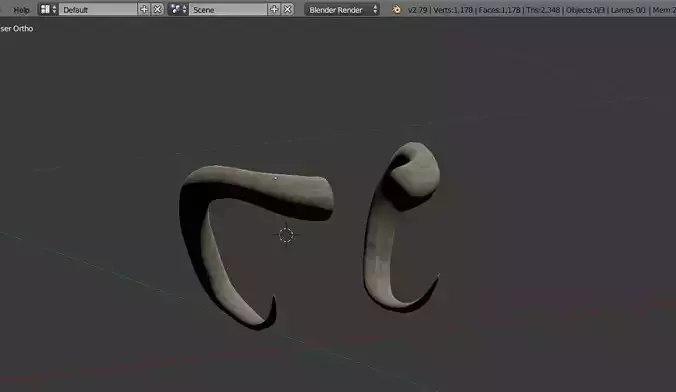Open the screen layout browser icon
Image resolution: width=676 pixels, height=392 pixels.
point(48,9)
